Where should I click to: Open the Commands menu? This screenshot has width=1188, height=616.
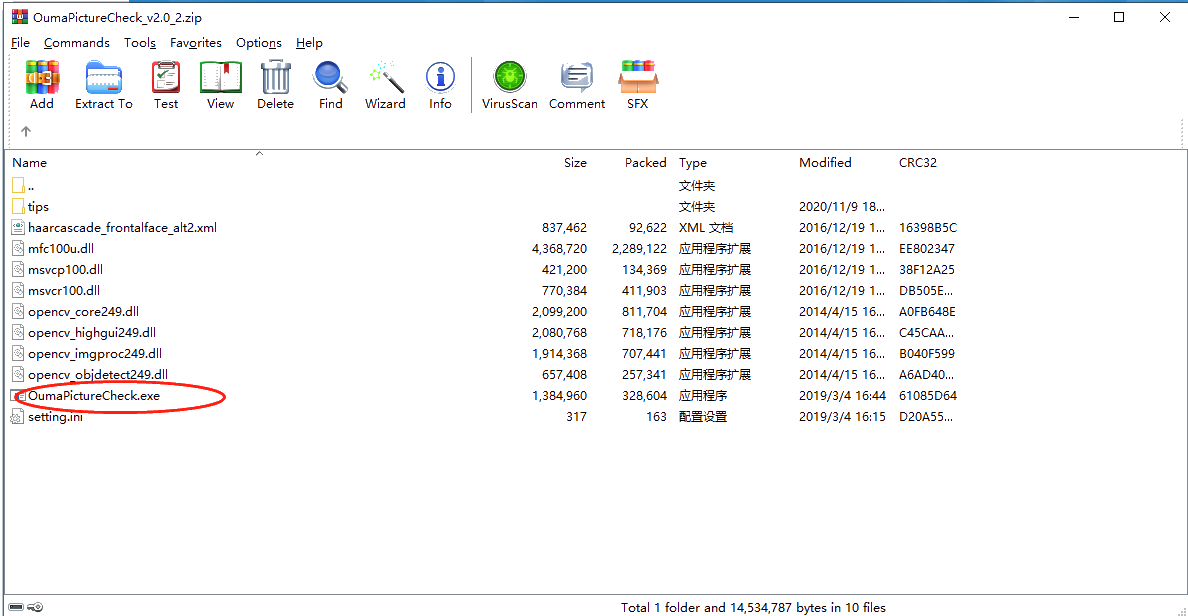pyautogui.click(x=77, y=42)
